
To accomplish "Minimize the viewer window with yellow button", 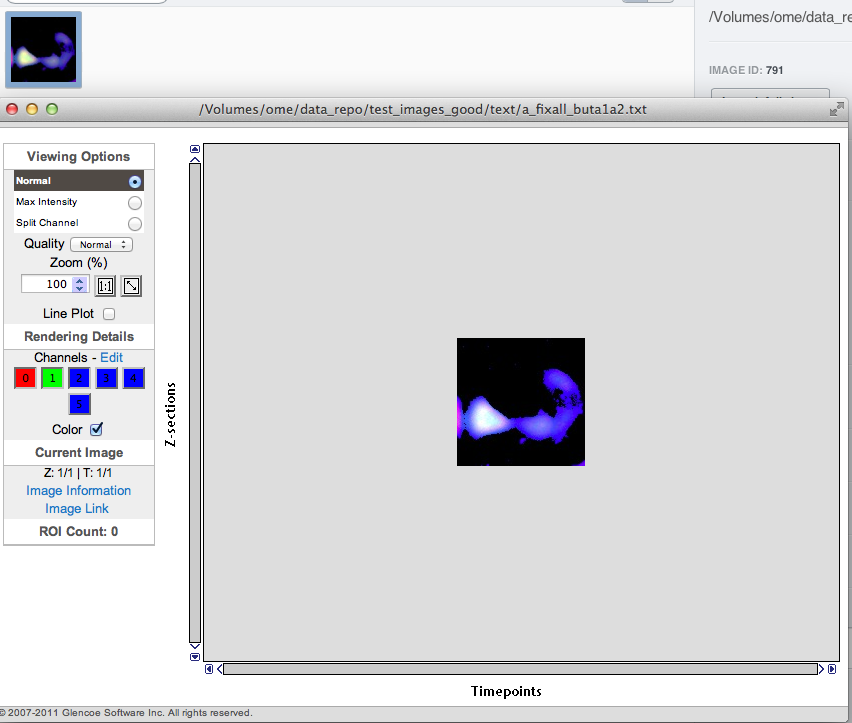I will (32, 109).
